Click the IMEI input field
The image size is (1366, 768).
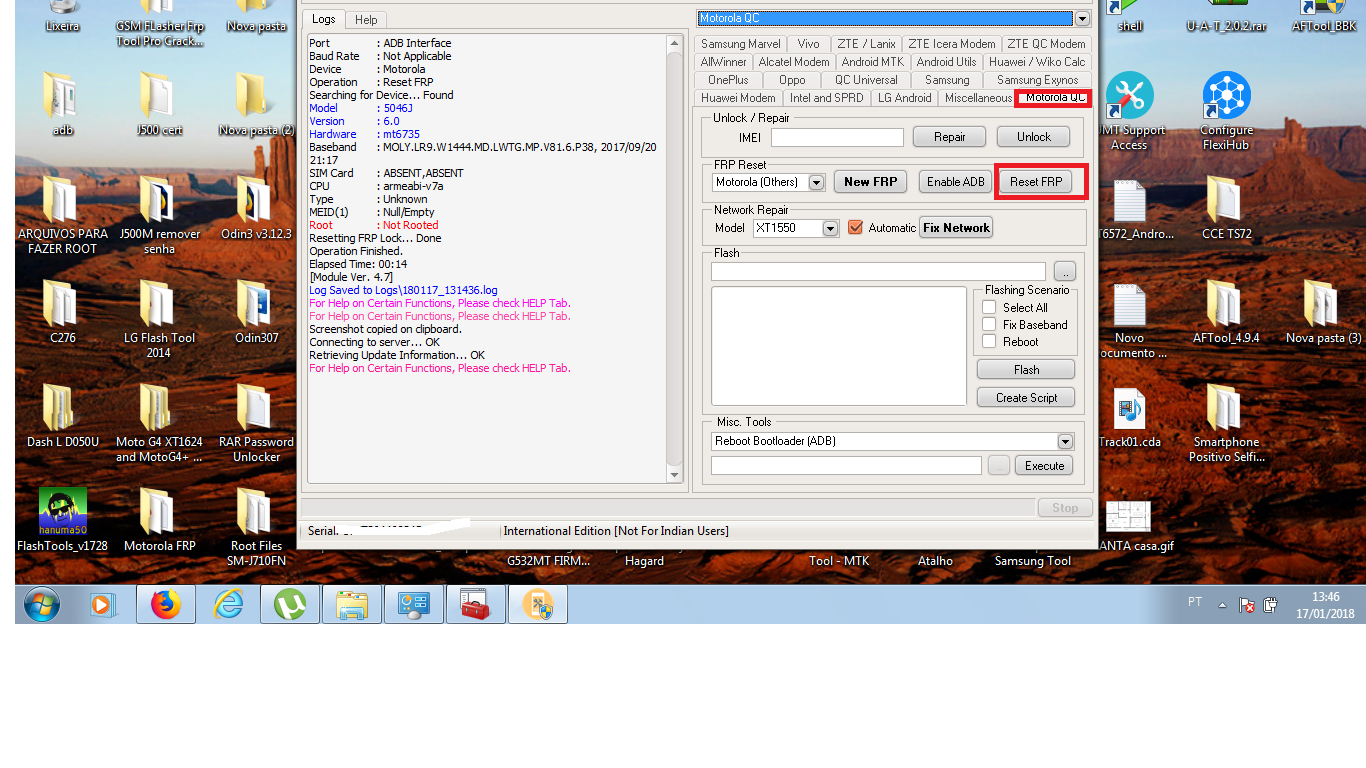point(837,137)
